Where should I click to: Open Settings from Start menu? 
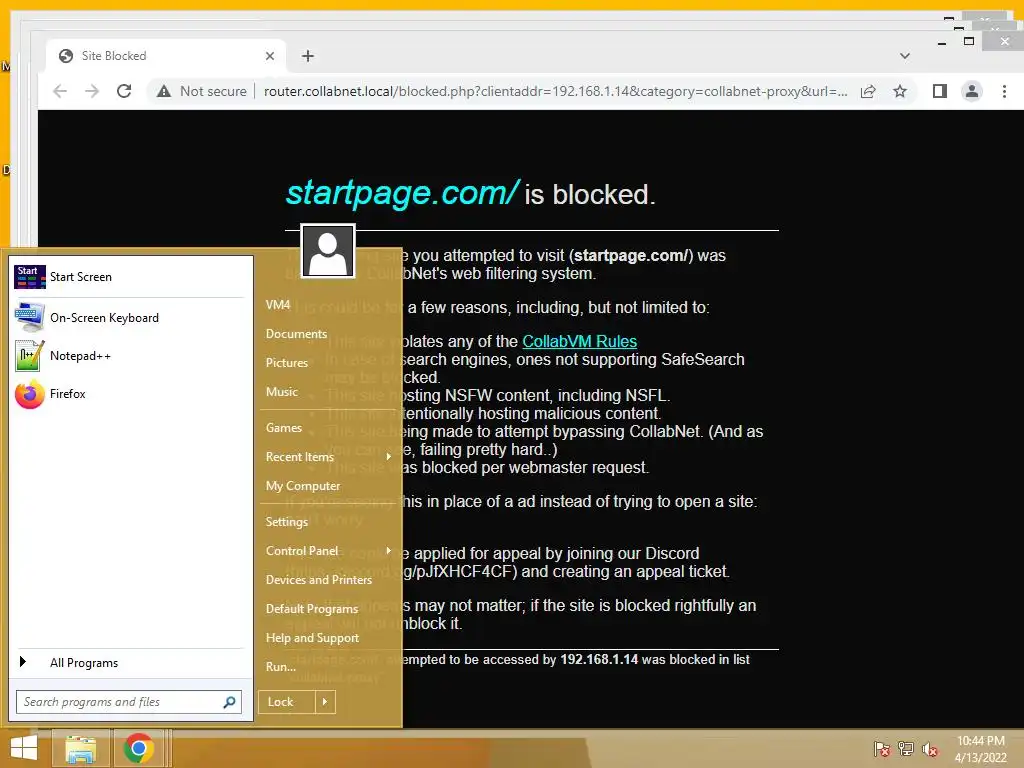tap(287, 522)
